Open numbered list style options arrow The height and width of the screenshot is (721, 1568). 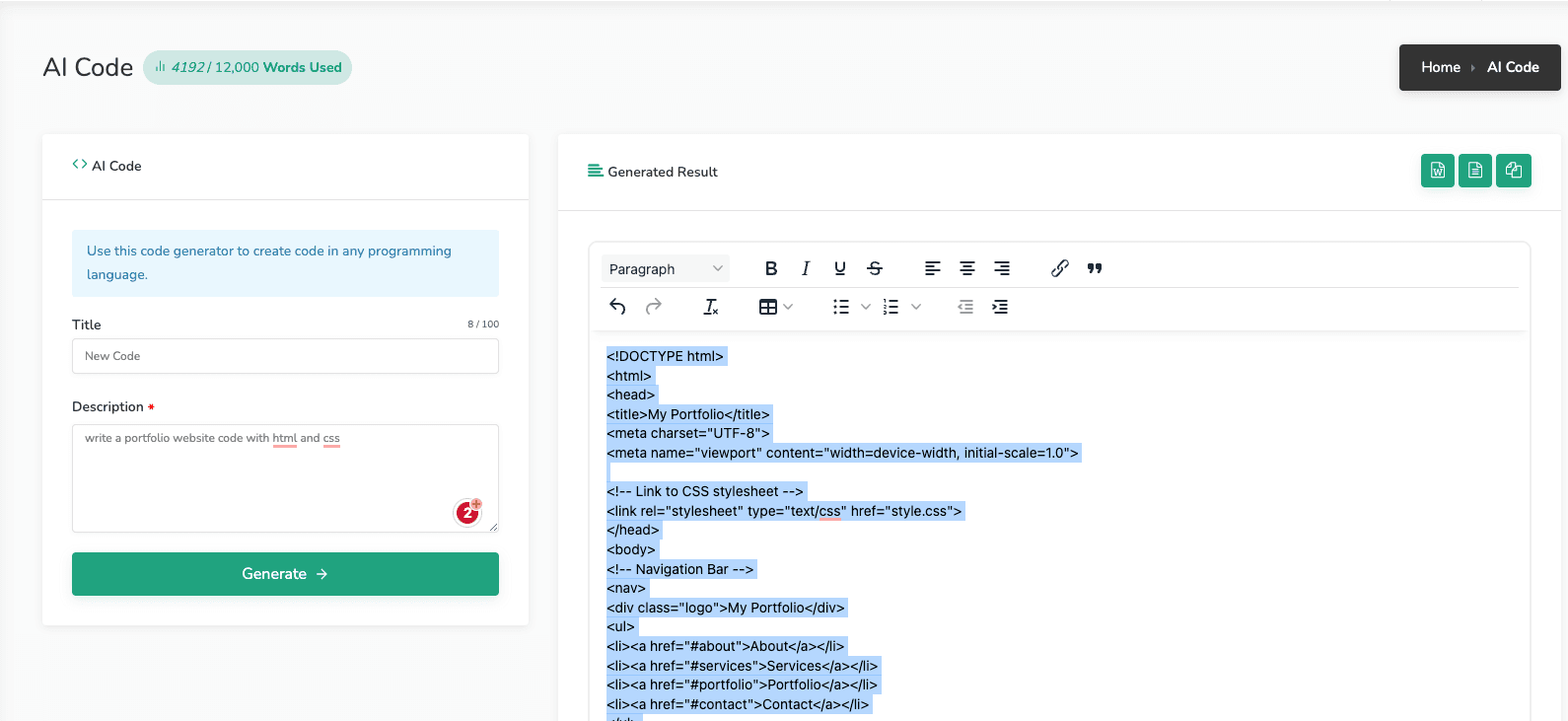[x=915, y=307]
